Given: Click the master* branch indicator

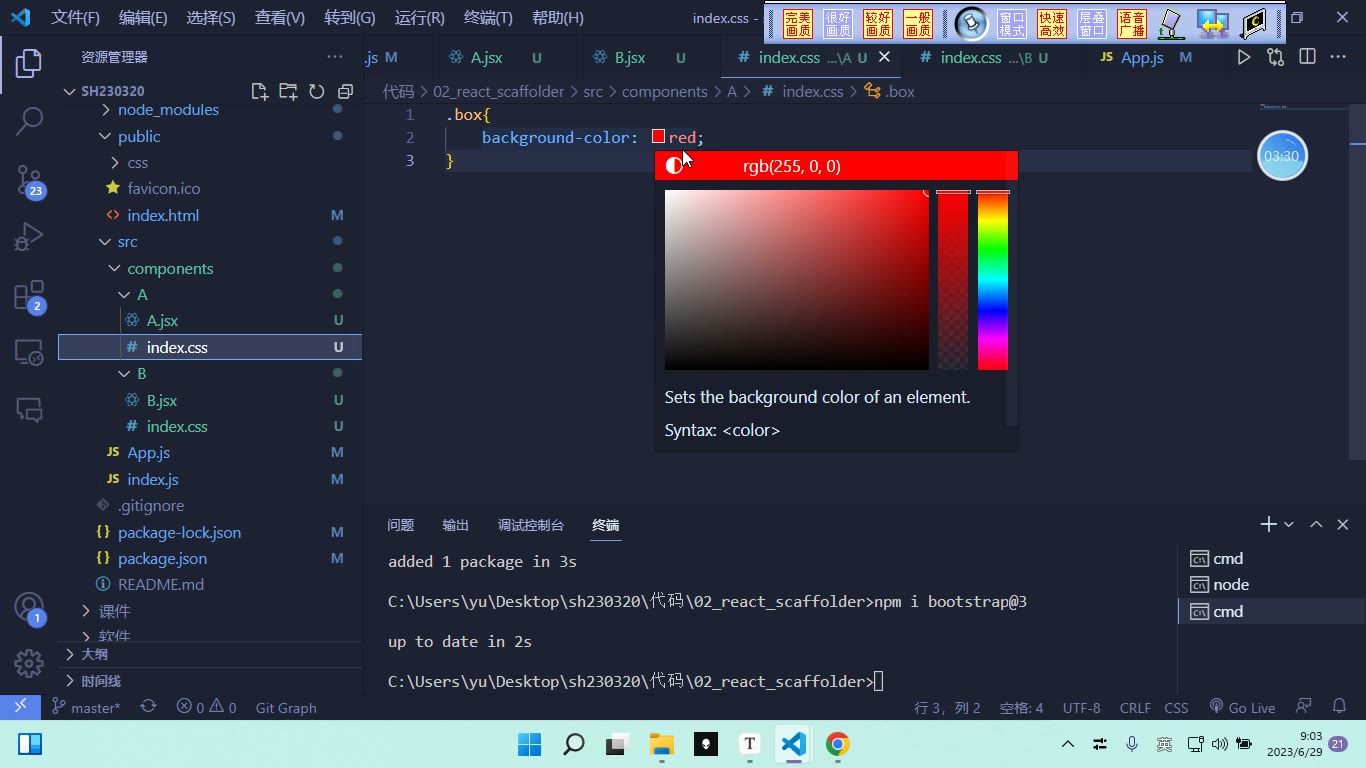Looking at the screenshot, I should (x=86, y=707).
